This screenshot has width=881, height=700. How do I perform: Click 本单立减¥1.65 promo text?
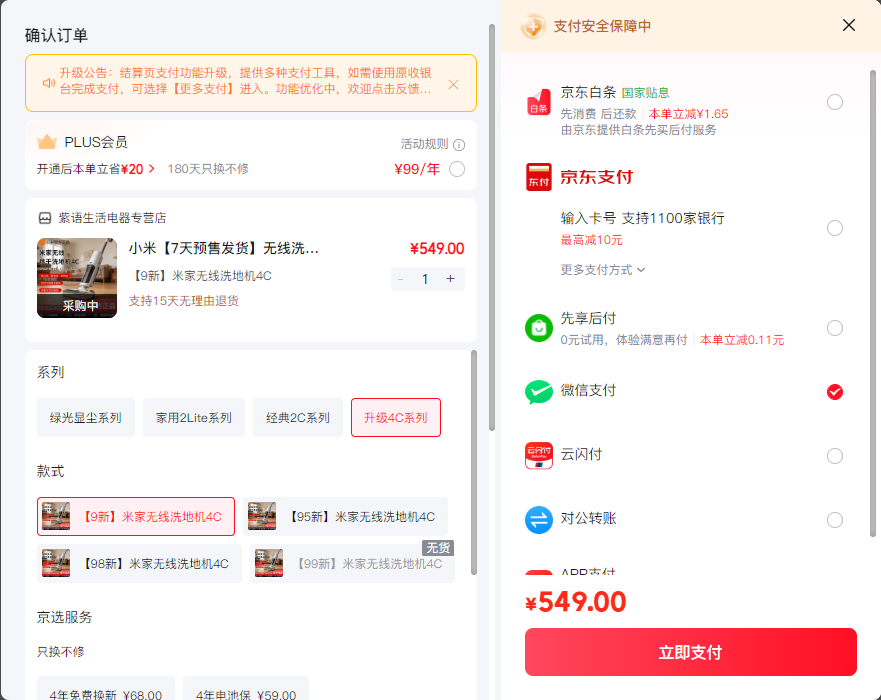[688, 114]
